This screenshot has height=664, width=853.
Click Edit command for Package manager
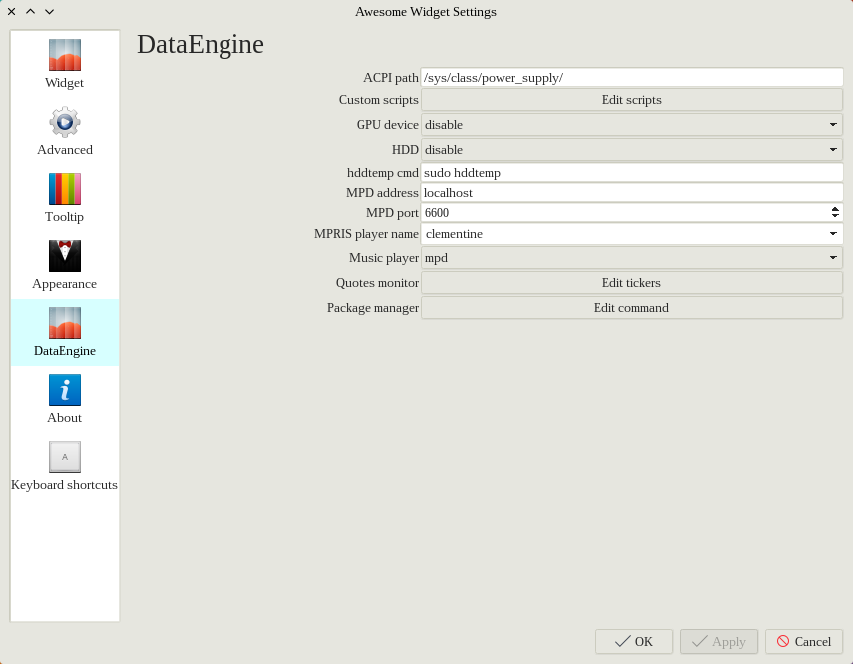(x=631, y=308)
